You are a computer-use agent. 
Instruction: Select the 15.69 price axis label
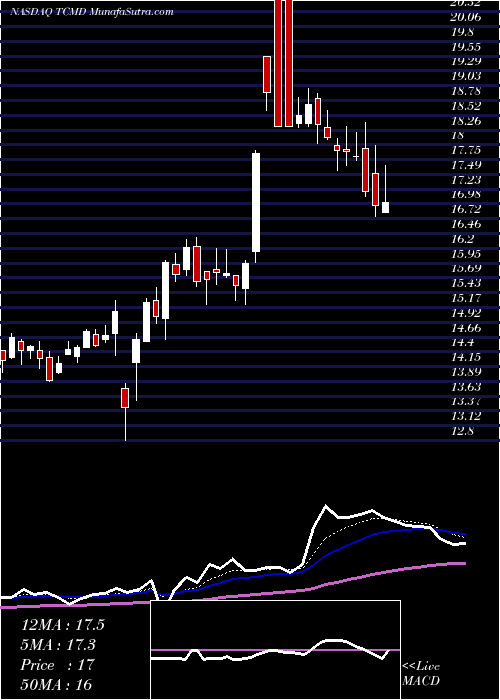(465, 268)
